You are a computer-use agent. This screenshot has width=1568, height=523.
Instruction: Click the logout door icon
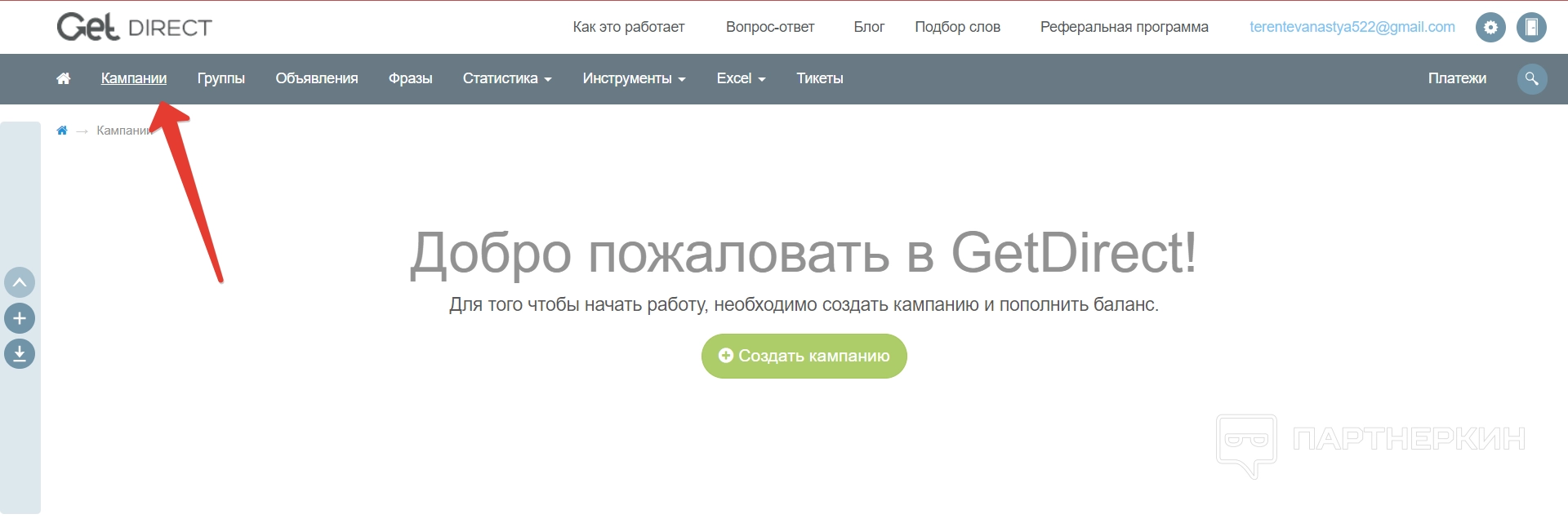click(x=1531, y=27)
